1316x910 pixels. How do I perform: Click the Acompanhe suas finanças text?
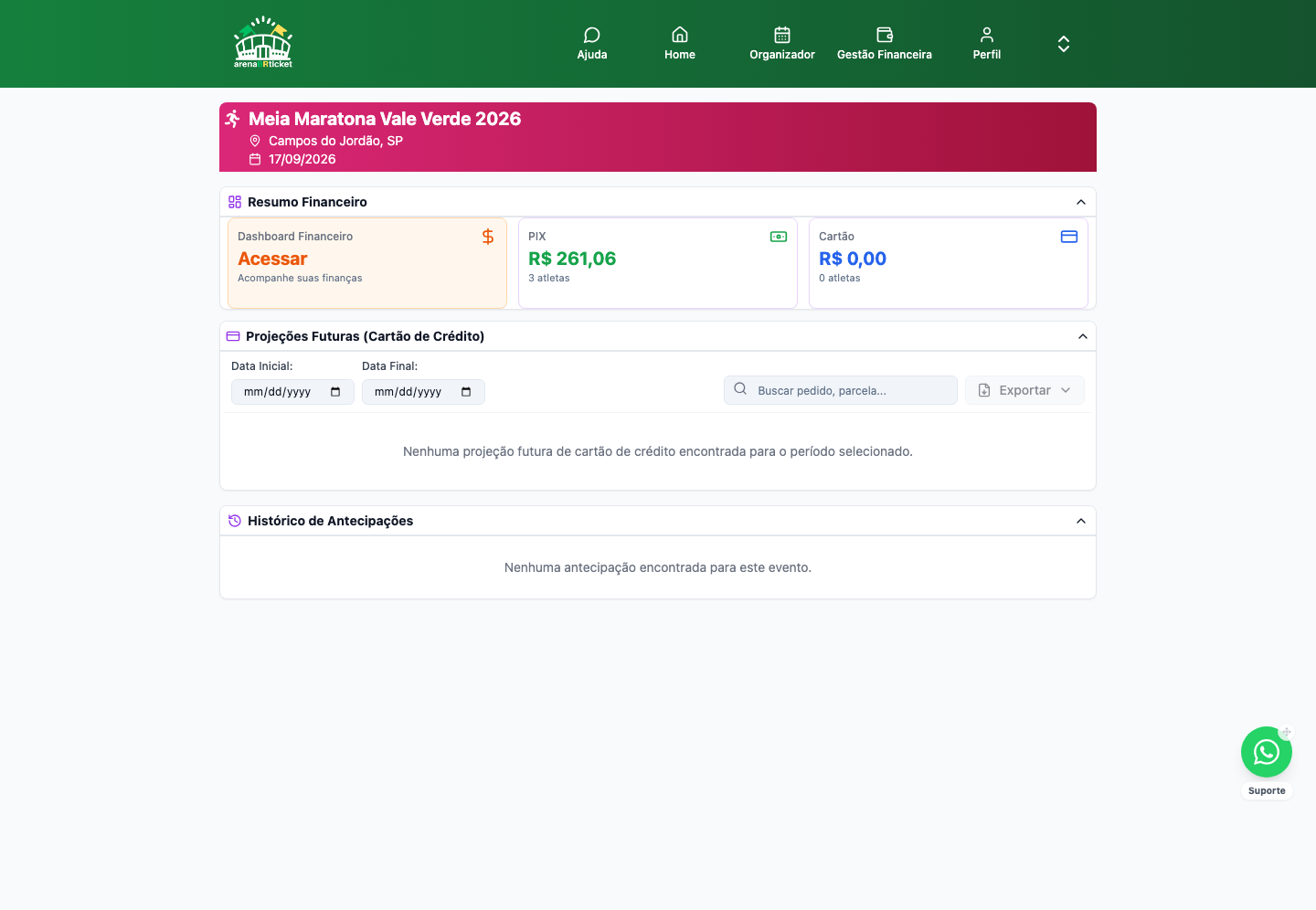300,278
